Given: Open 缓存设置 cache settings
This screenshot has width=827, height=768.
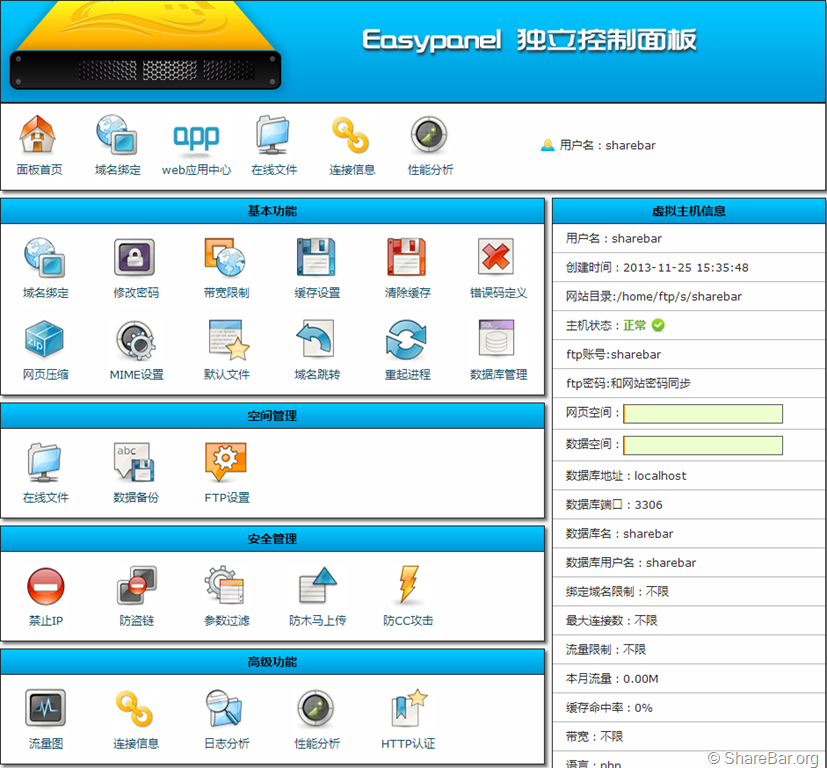Looking at the screenshot, I should click(x=316, y=258).
